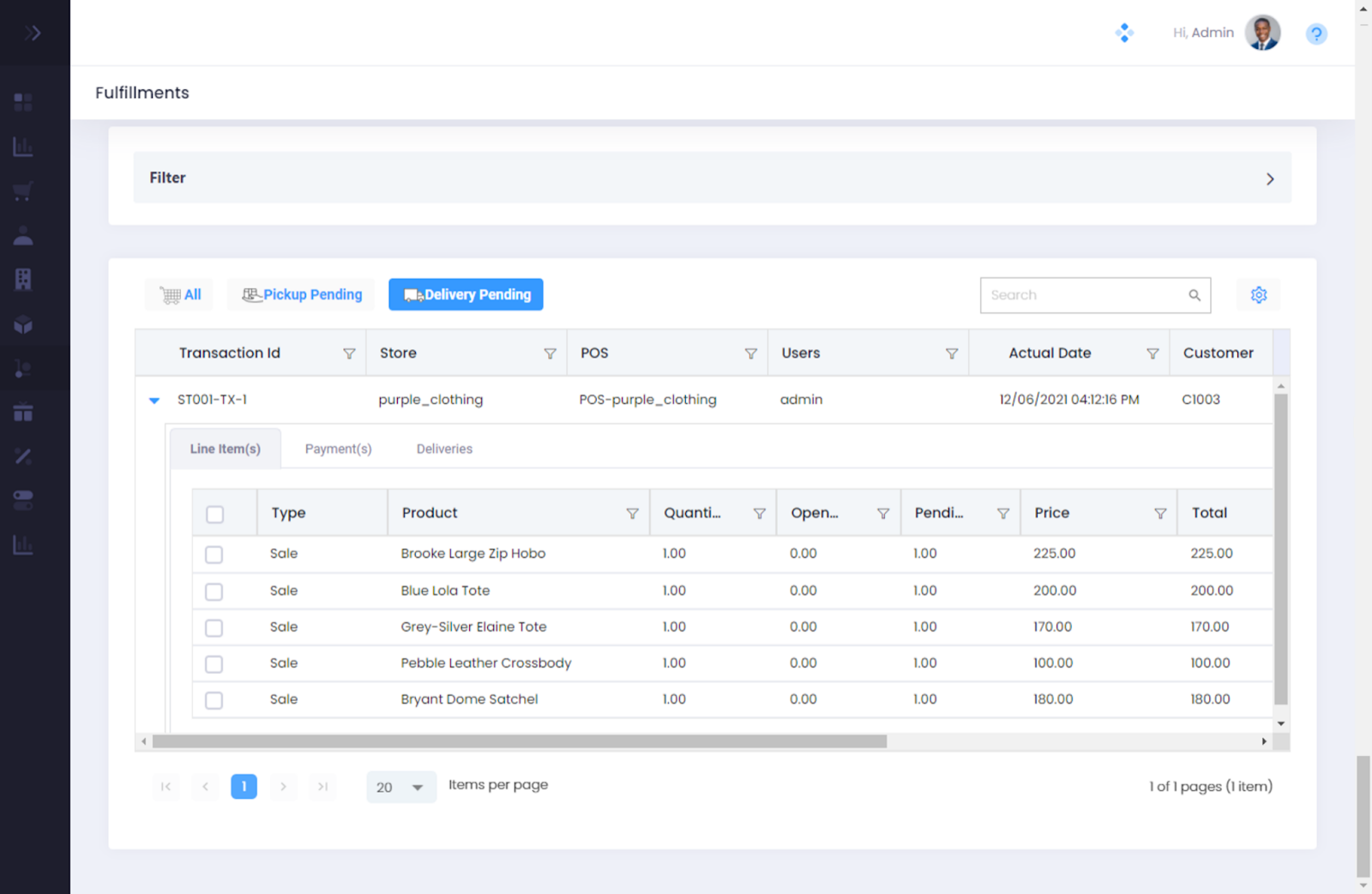1372x894 pixels.
Task: Open the shopping cart sidebar icon
Action: [23, 191]
